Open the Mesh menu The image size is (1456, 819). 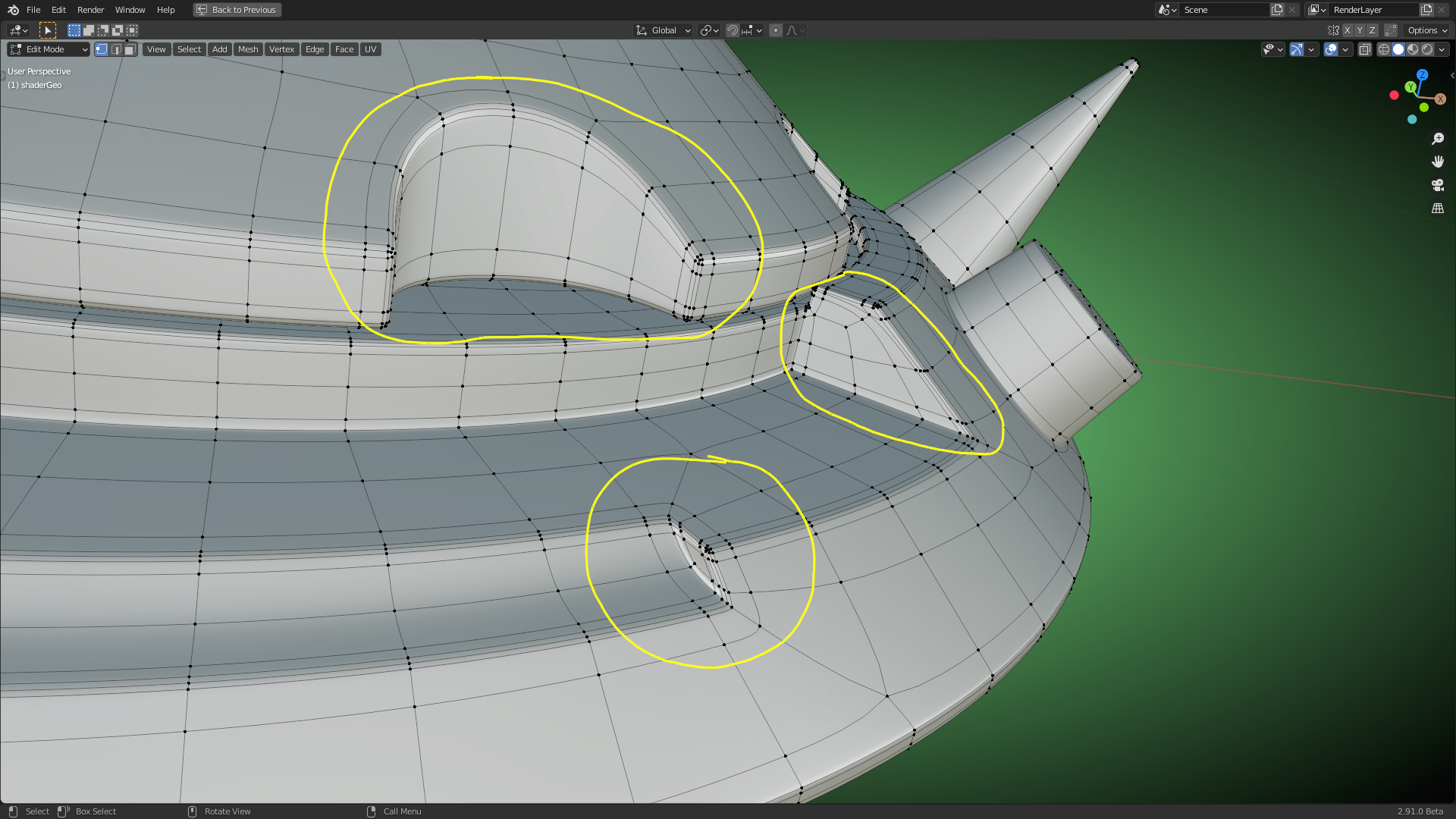click(x=248, y=49)
